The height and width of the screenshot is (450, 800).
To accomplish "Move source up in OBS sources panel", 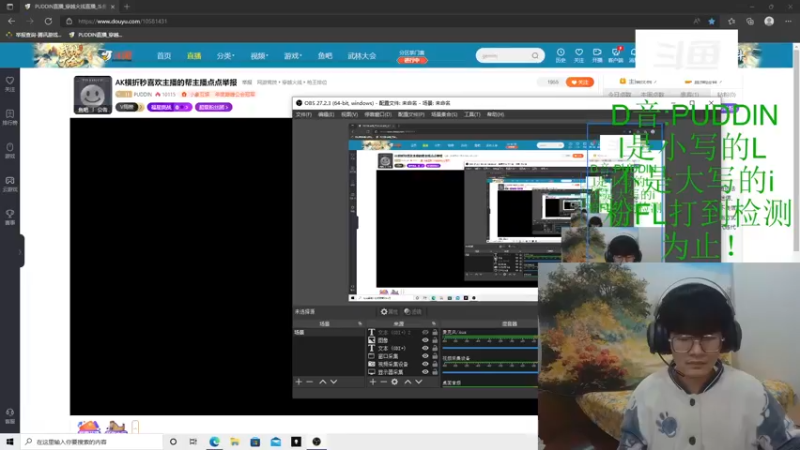I will 408,382.
